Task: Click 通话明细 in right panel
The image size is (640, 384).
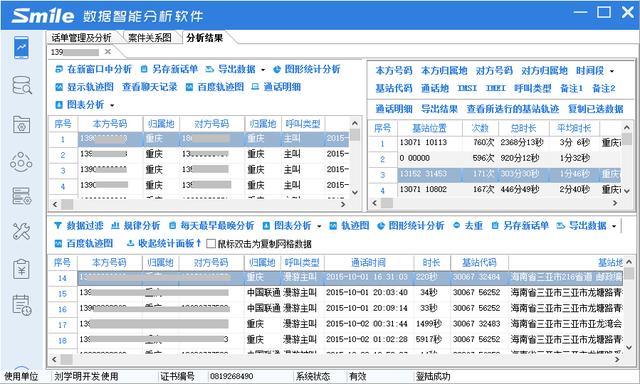Action: 394,109
